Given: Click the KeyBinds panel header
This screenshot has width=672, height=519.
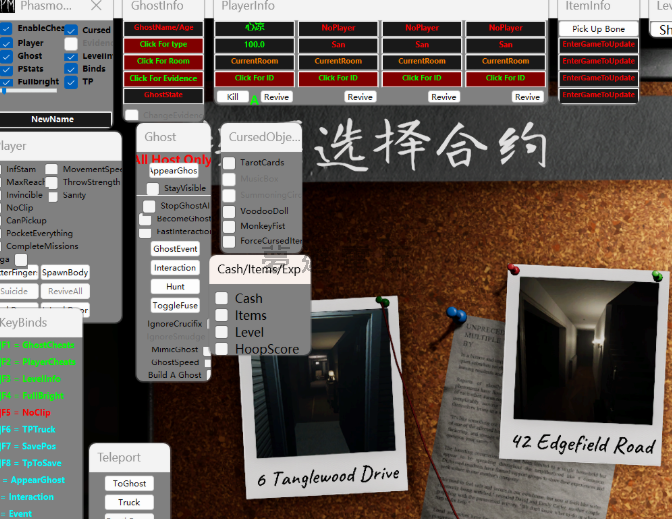Looking at the screenshot, I should click(x=39, y=323).
